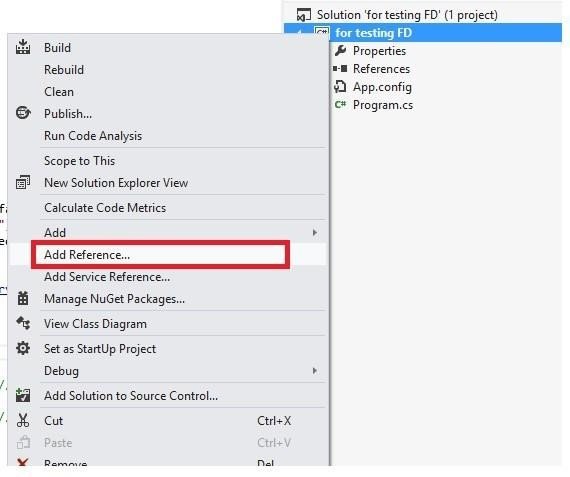Select the References node
570x477 pixels.
coord(381,69)
